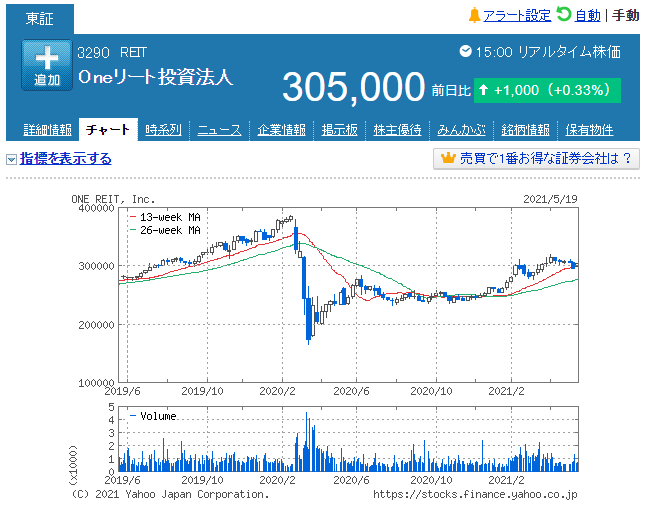Open the 掲示板 tab
The height and width of the screenshot is (505, 647).
340,130
